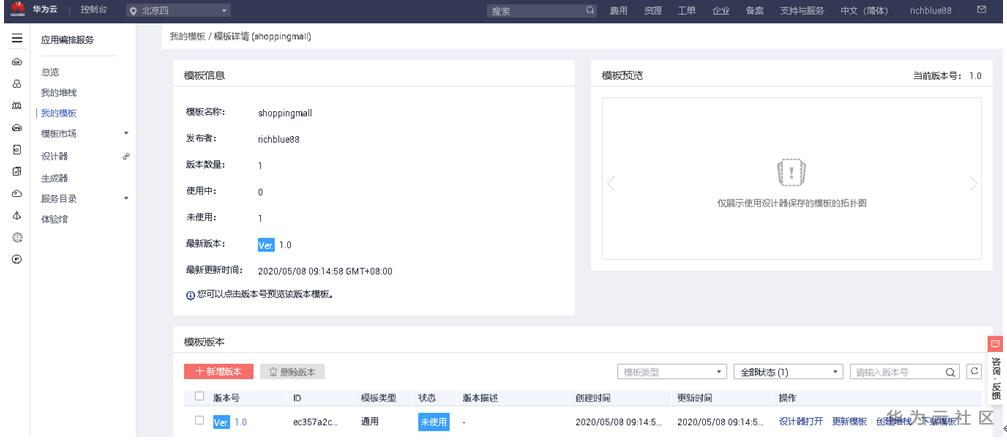Image resolution: width=1007 pixels, height=443 pixels.
Task: Click the third icon in left service rail
Action: (17, 105)
